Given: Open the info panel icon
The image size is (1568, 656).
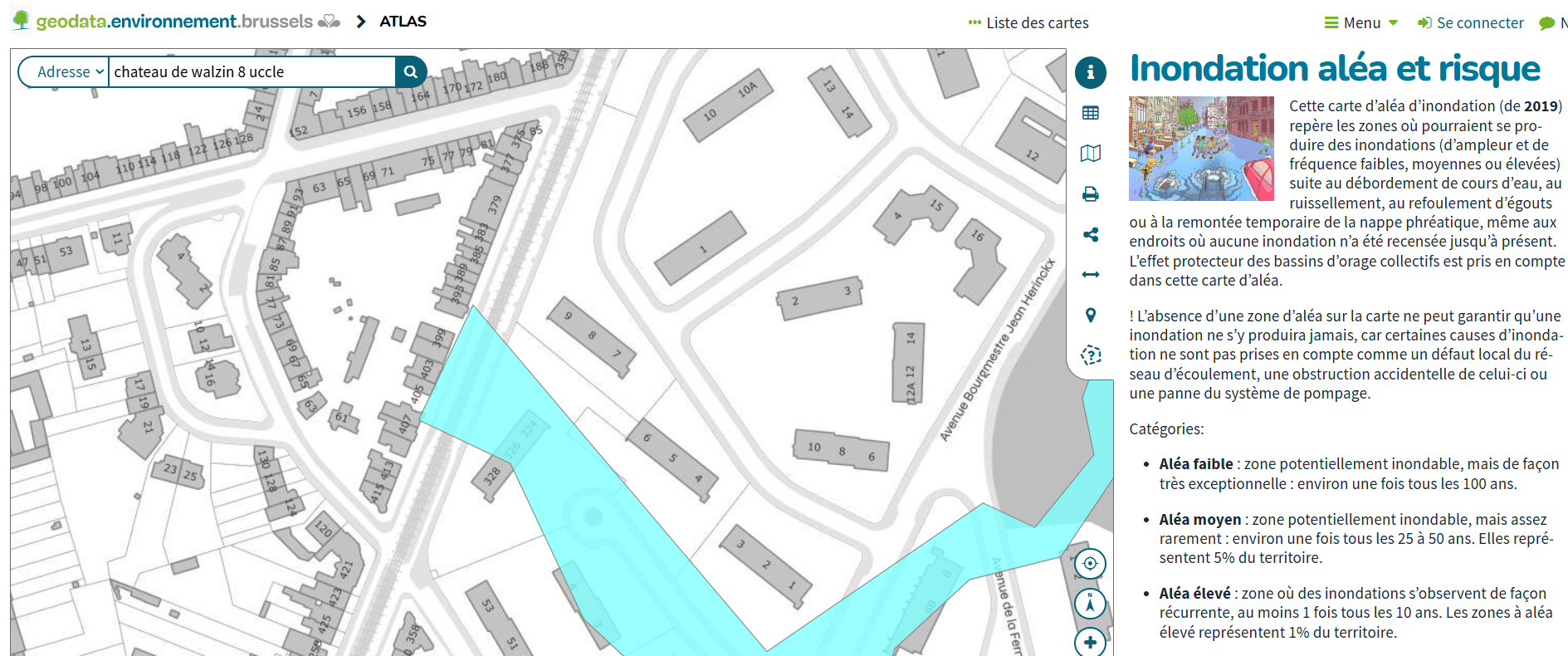Looking at the screenshot, I should pyautogui.click(x=1090, y=72).
